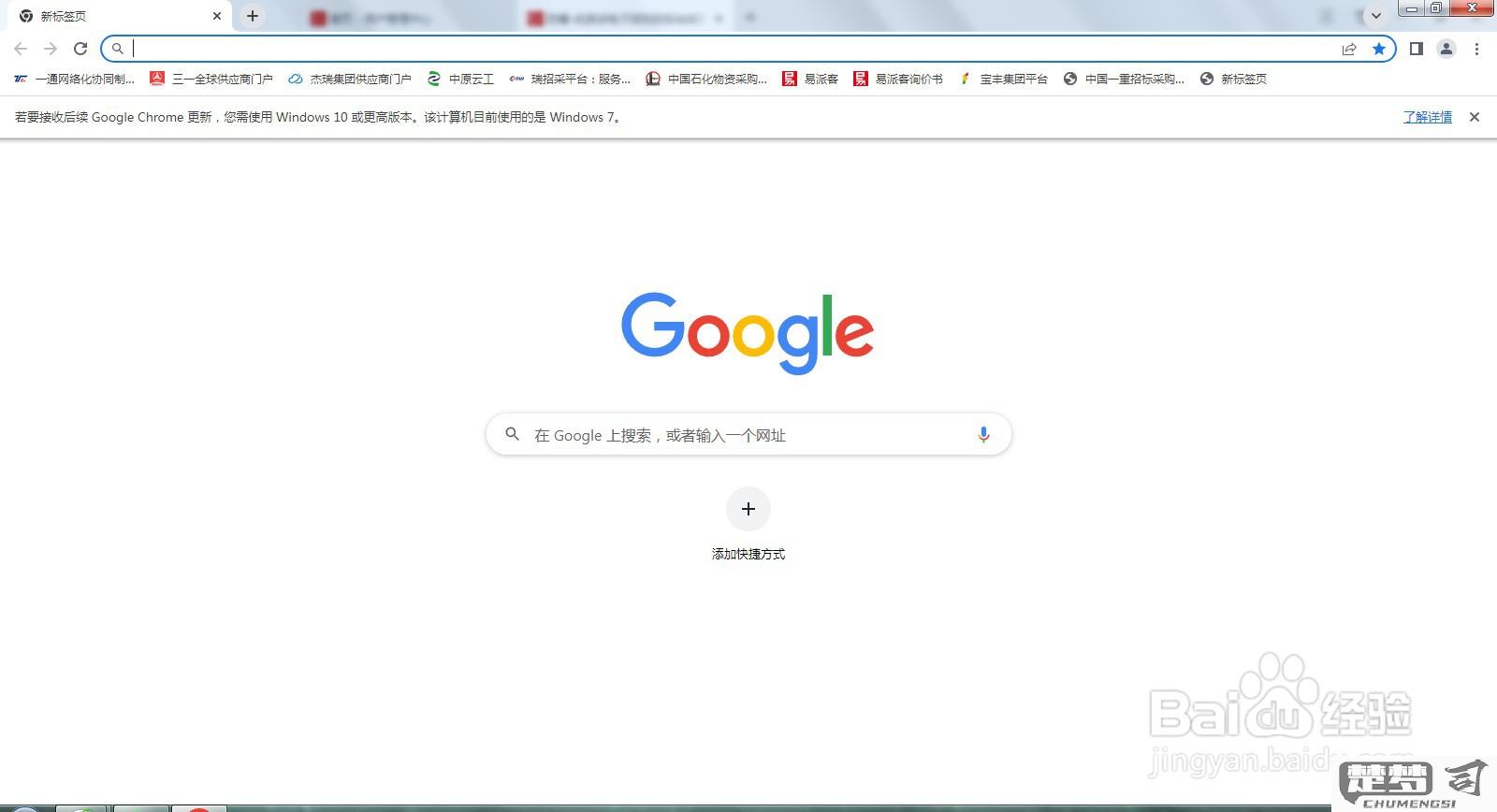1497x812 pixels.
Task: Open Chrome's three-dot menu
Action: (1476, 49)
